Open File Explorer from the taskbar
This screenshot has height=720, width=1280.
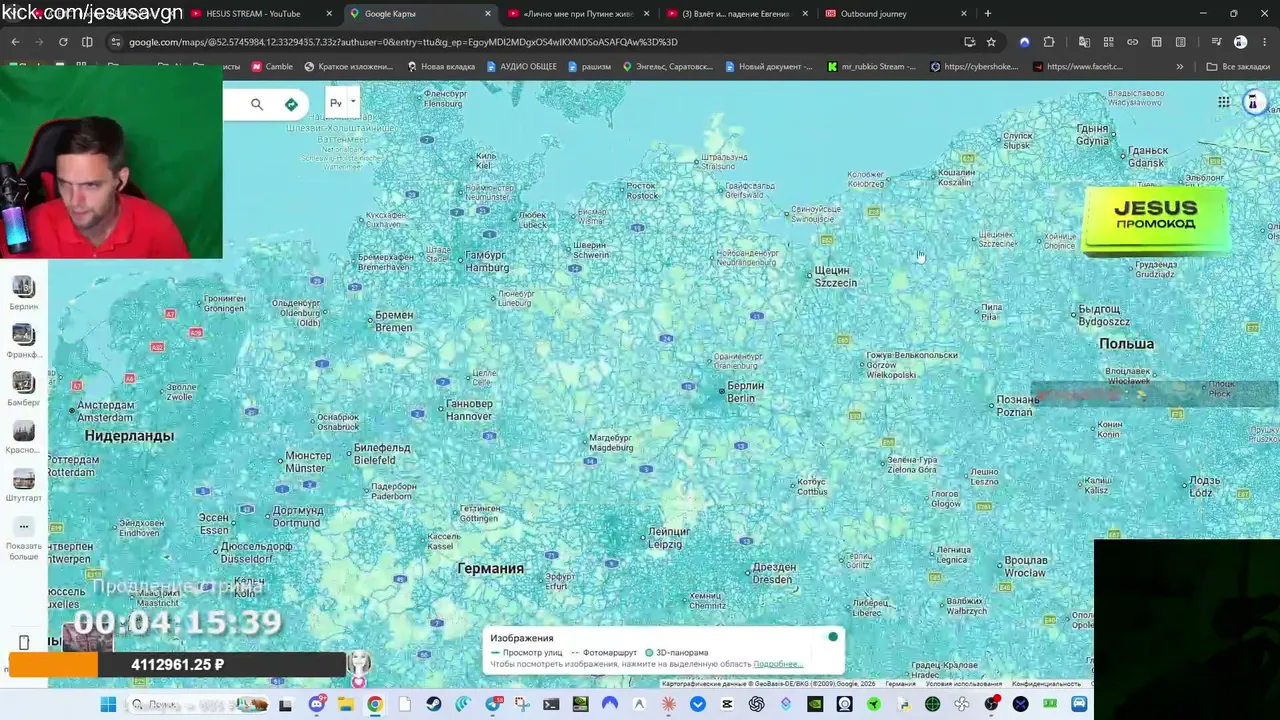346,704
